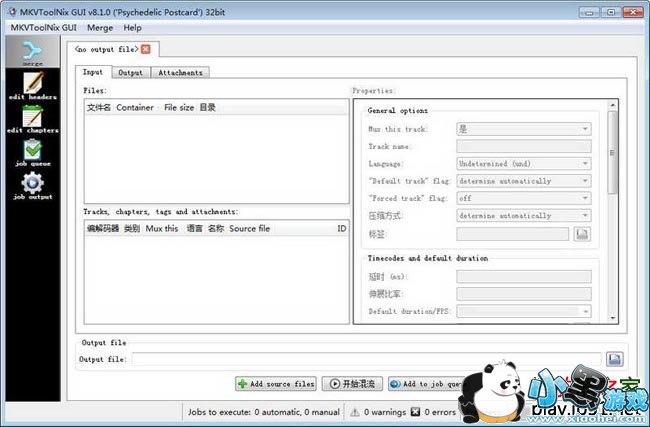Switch to the Input tab
This screenshot has height=427, width=650.
point(93,72)
